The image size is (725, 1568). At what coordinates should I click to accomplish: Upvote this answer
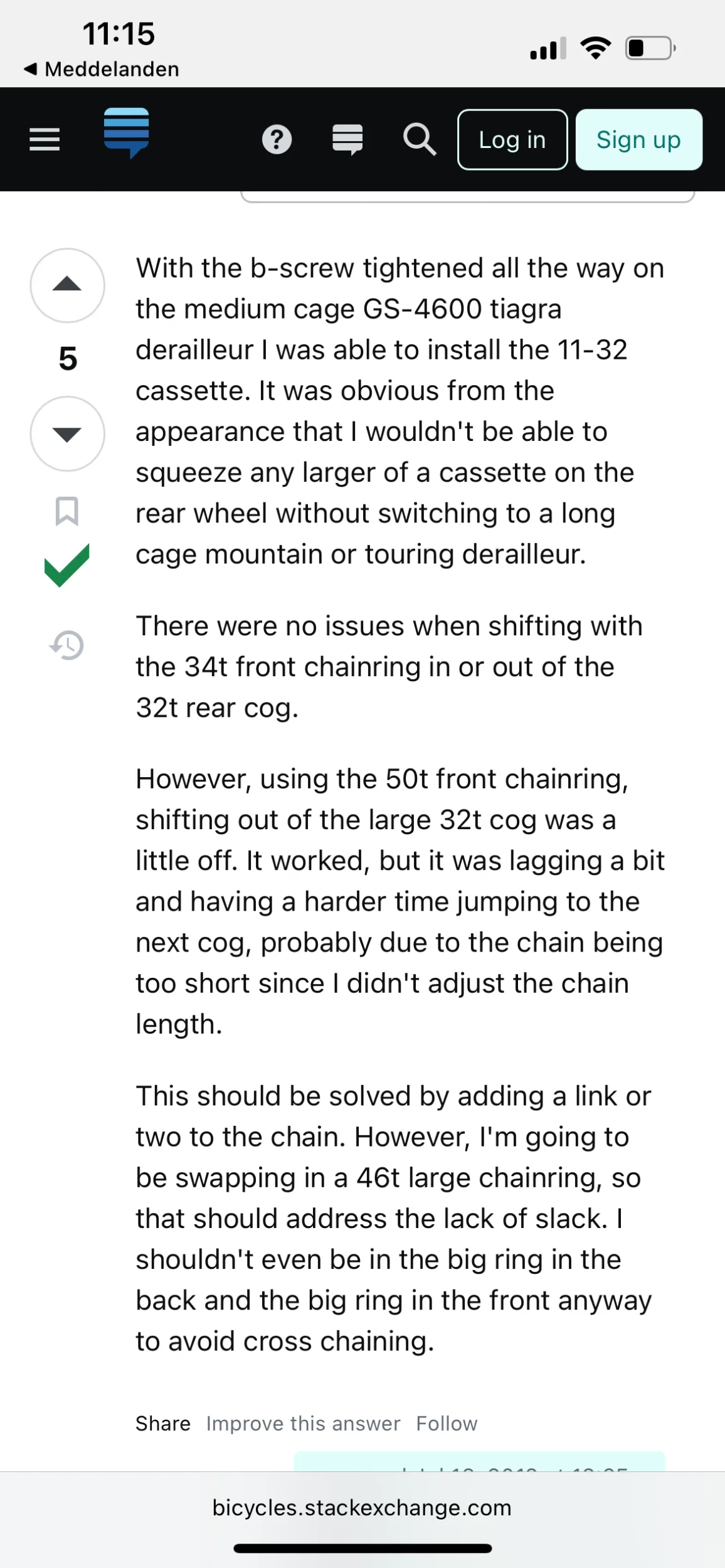tap(67, 285)
